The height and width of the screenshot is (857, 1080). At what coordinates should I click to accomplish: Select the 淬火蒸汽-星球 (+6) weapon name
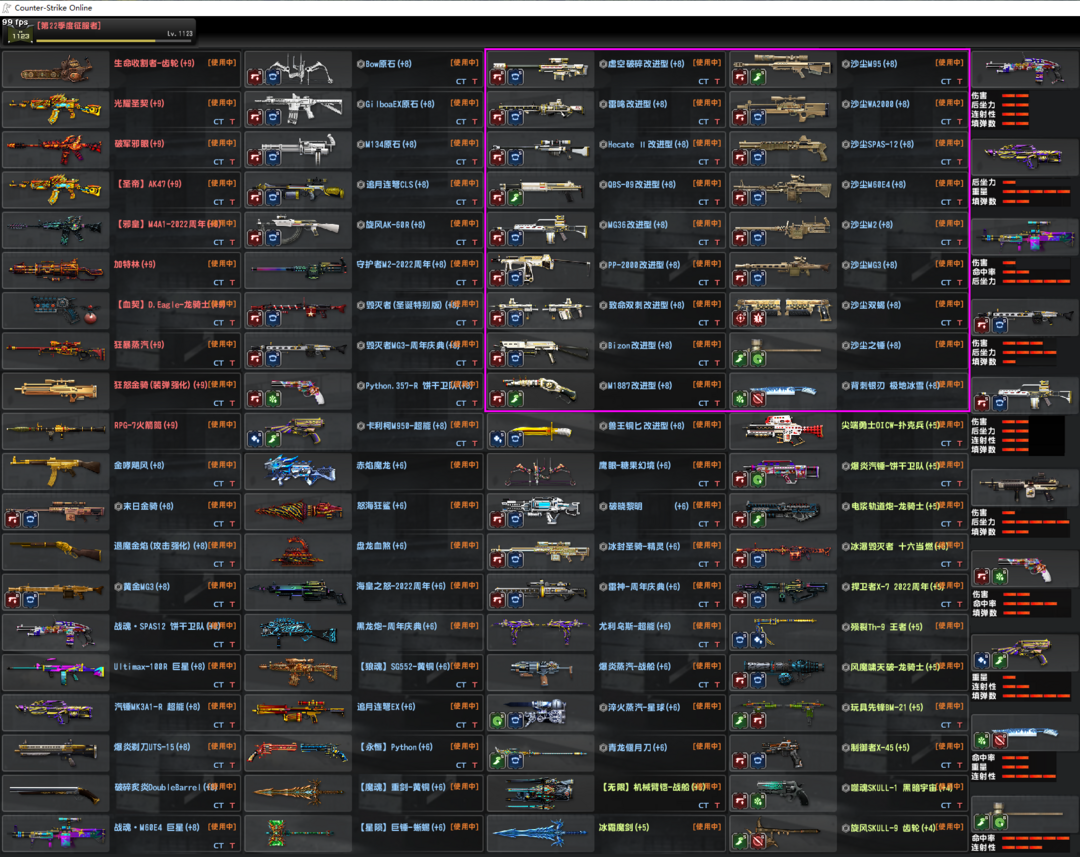(x=643, y=708)
